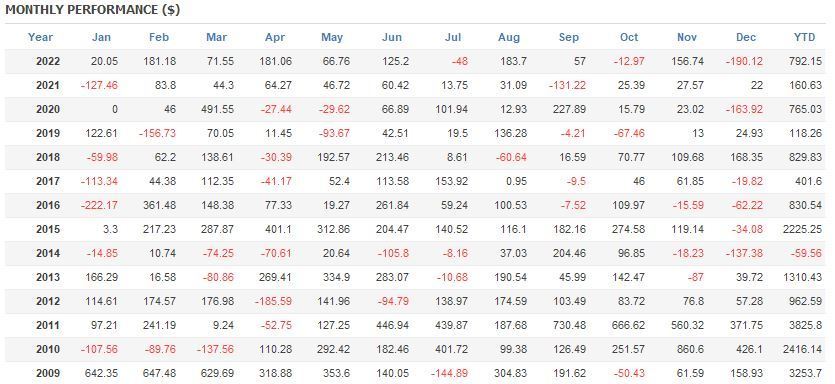Viewport: 835px width, 384px height.
Task: Click the 2013 May value 334.9
Action: click(x=335, y=277)
